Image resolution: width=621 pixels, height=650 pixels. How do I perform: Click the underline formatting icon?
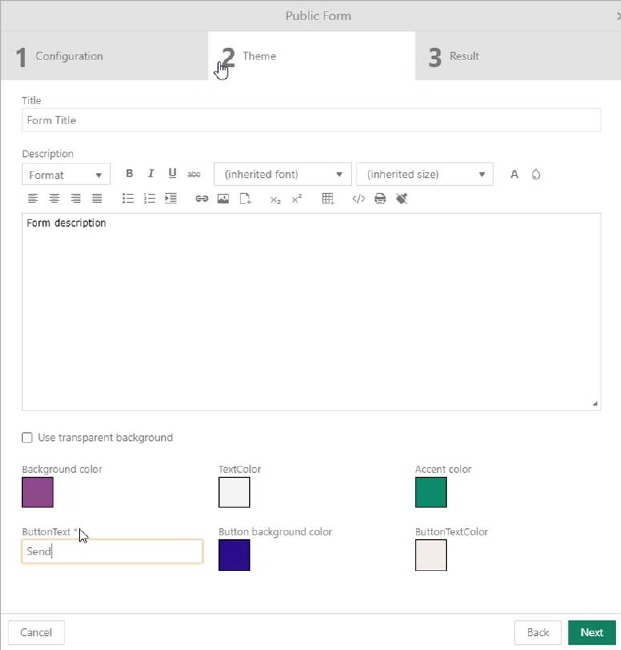tap(172, 174)
